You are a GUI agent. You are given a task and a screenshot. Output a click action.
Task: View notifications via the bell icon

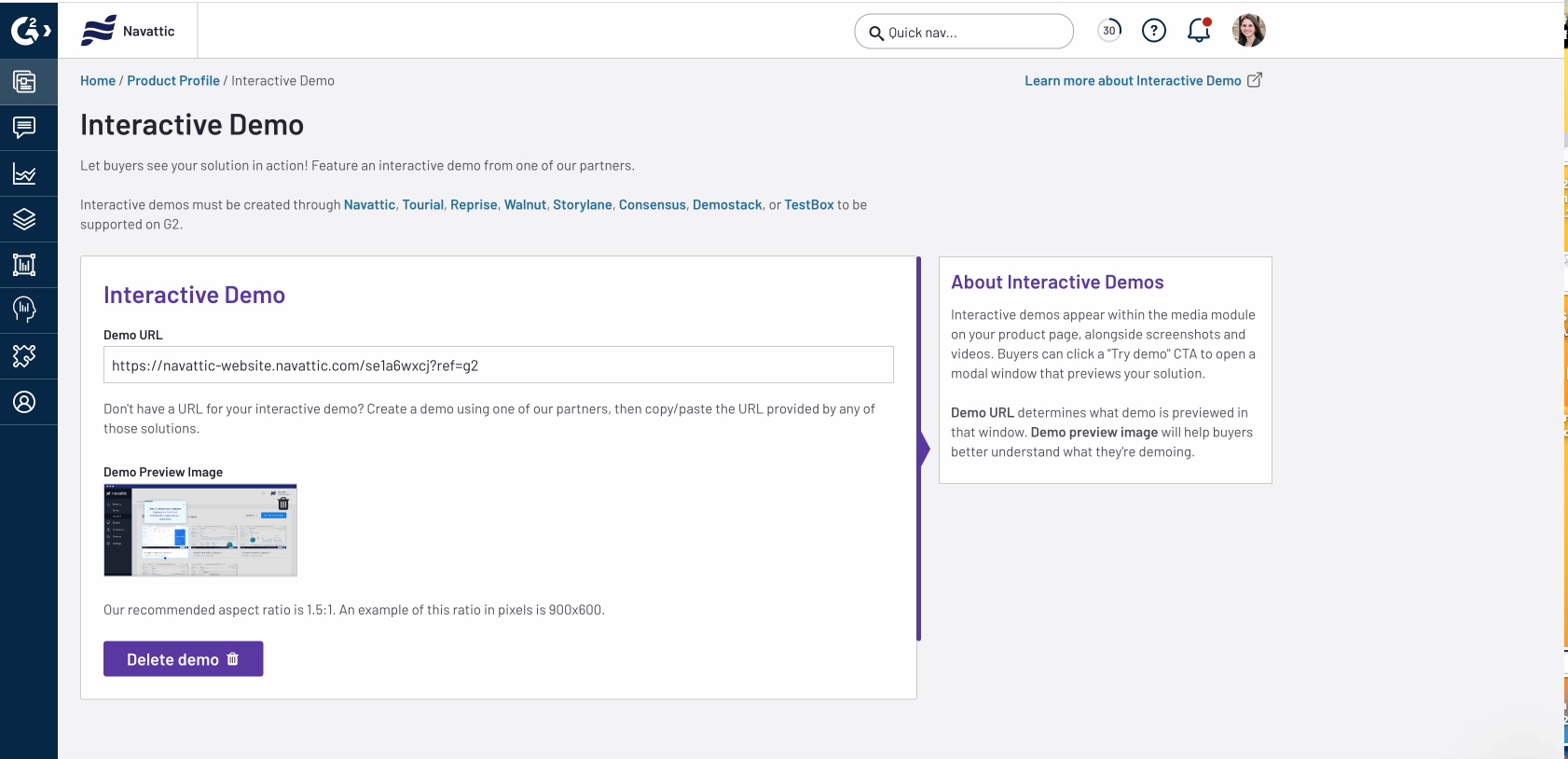pyautogui.click(x=1199, y=31)
